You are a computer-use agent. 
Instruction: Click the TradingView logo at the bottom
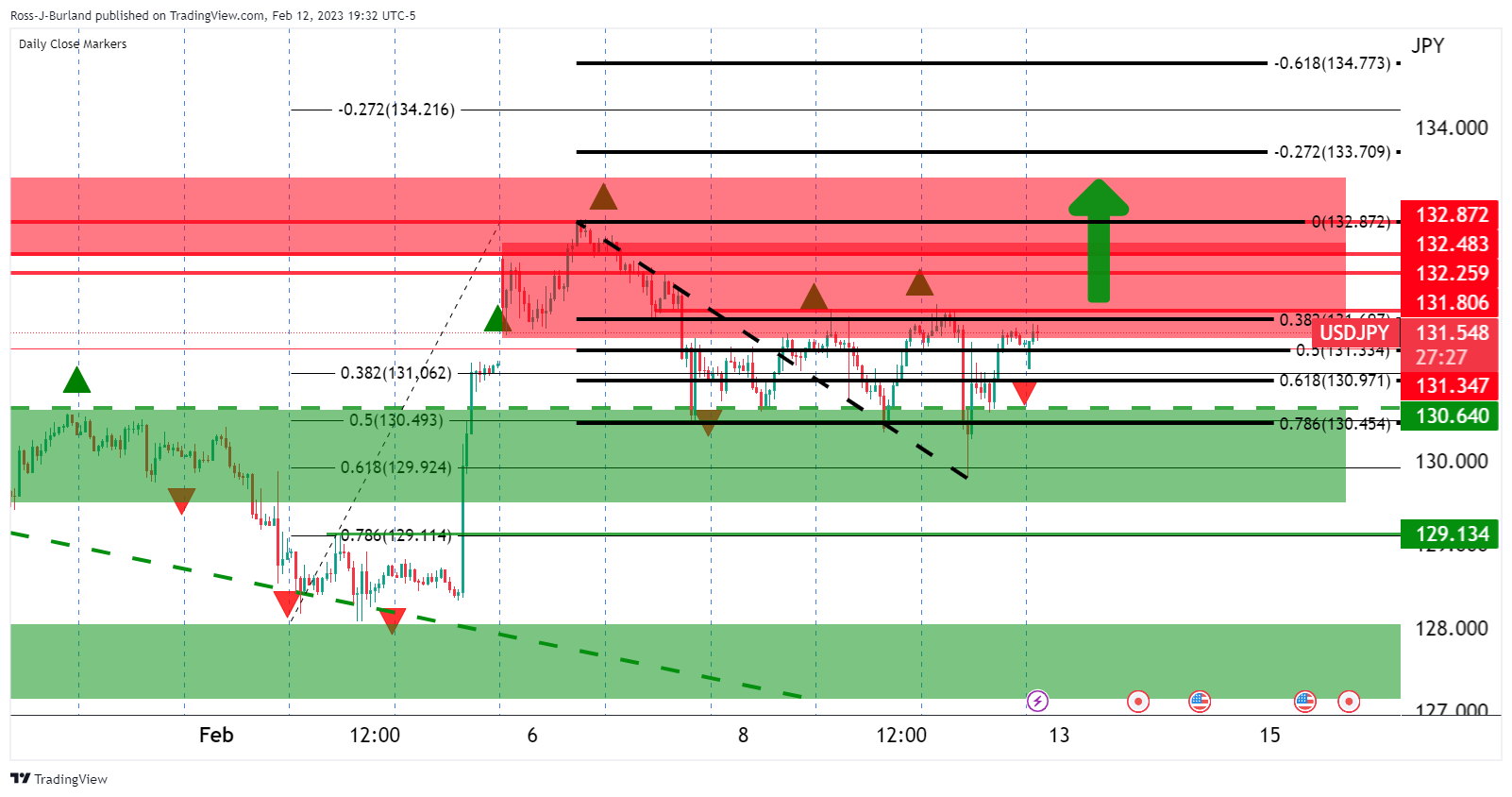tap(59, 779)
